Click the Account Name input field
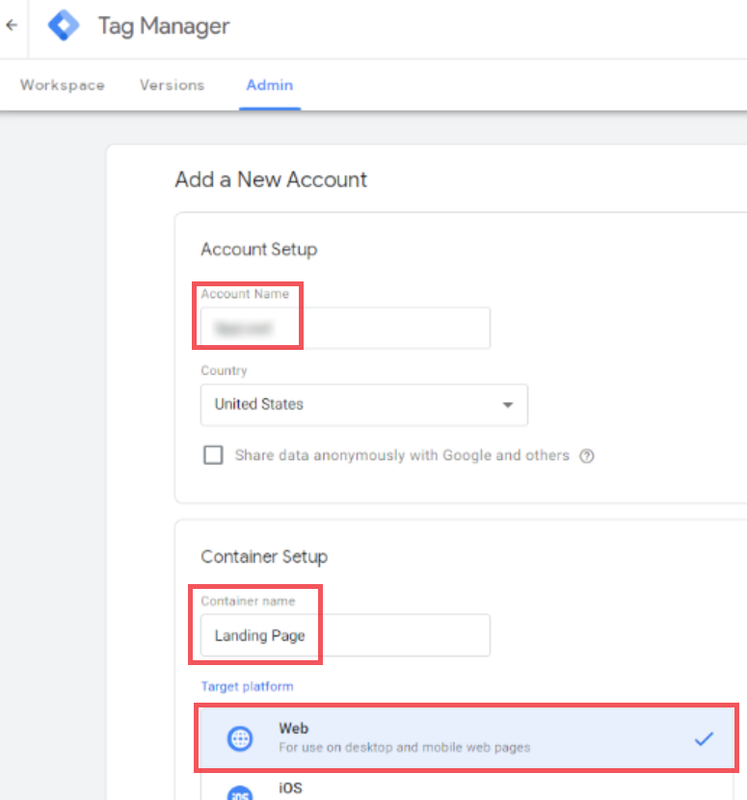This screenshot has width=747, height=800. click(x=345, y=328)
